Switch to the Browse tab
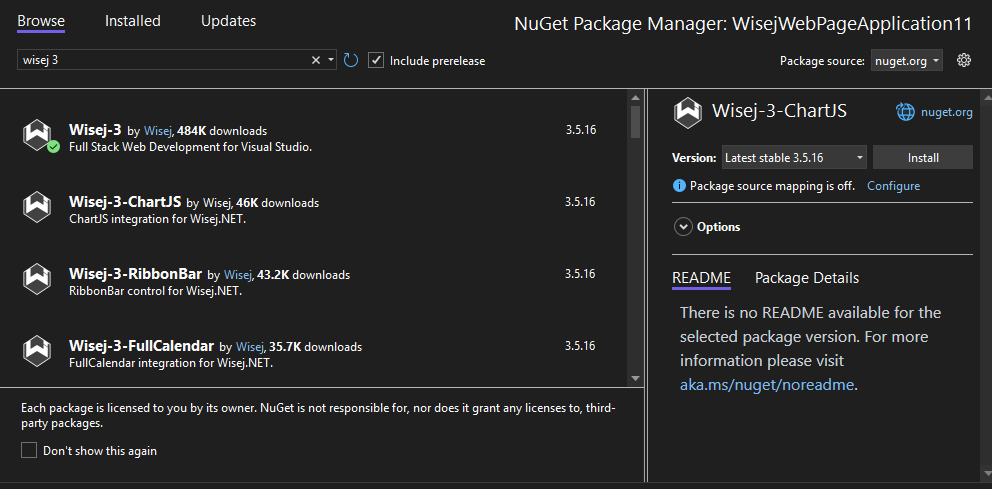992x489 pixels. [x=41, y=21]
